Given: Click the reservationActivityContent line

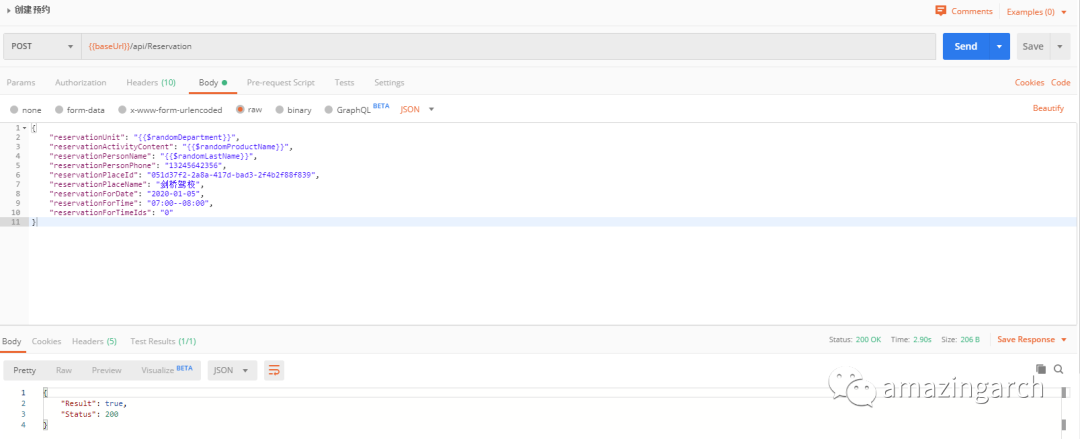Looking at the screenshot, I should [x=172, y=147].
